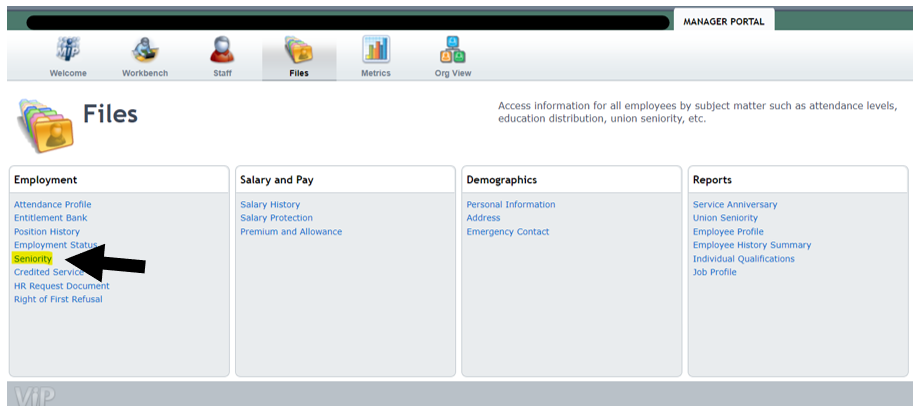
Task: Click the large Files page header icon
Action: click(x=44, y=121)
